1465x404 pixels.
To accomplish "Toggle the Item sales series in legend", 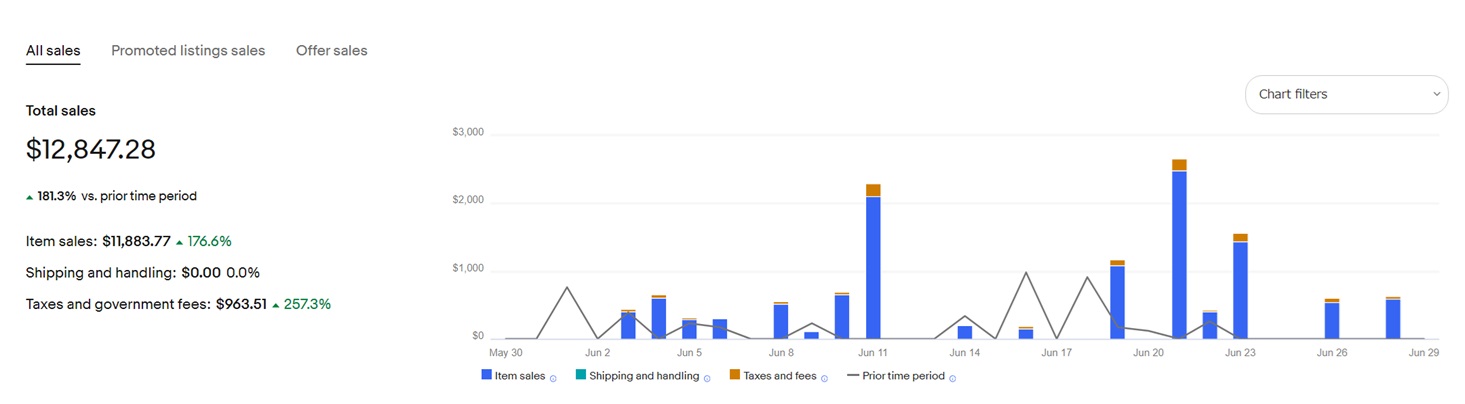I will [x=519, y=376].
